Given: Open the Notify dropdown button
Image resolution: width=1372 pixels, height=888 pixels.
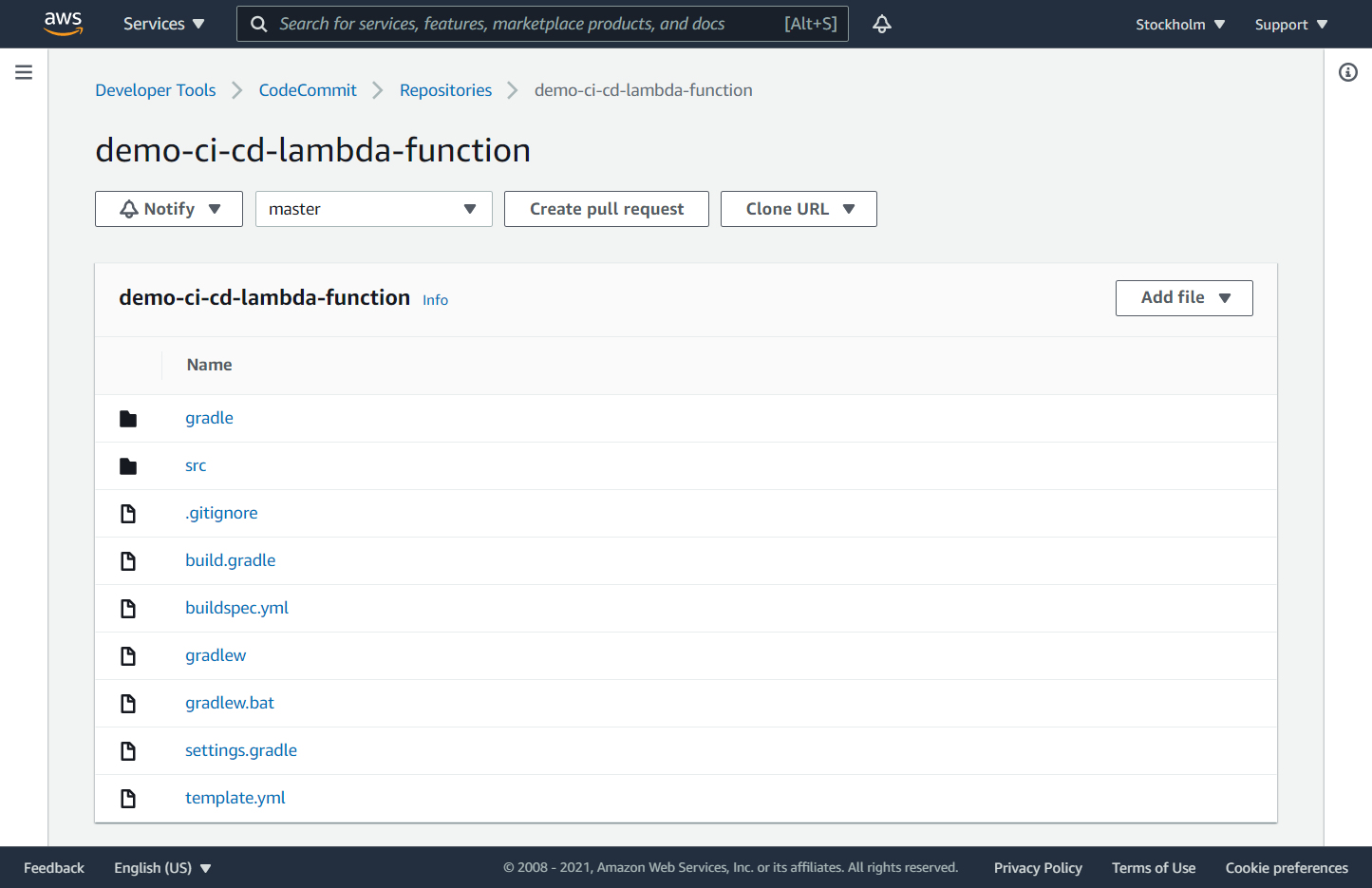Looking at the screenshot, I should click(x=169, y=209).
